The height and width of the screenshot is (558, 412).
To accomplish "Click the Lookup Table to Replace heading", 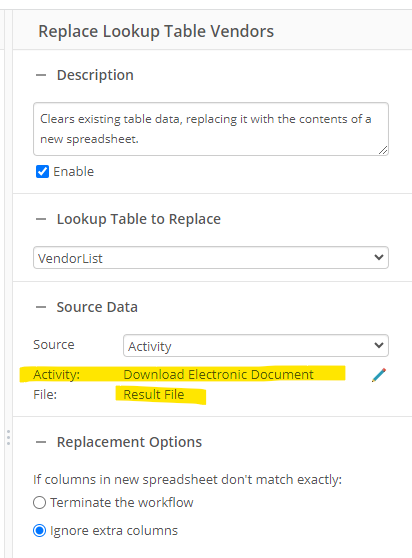I will 139,219.
